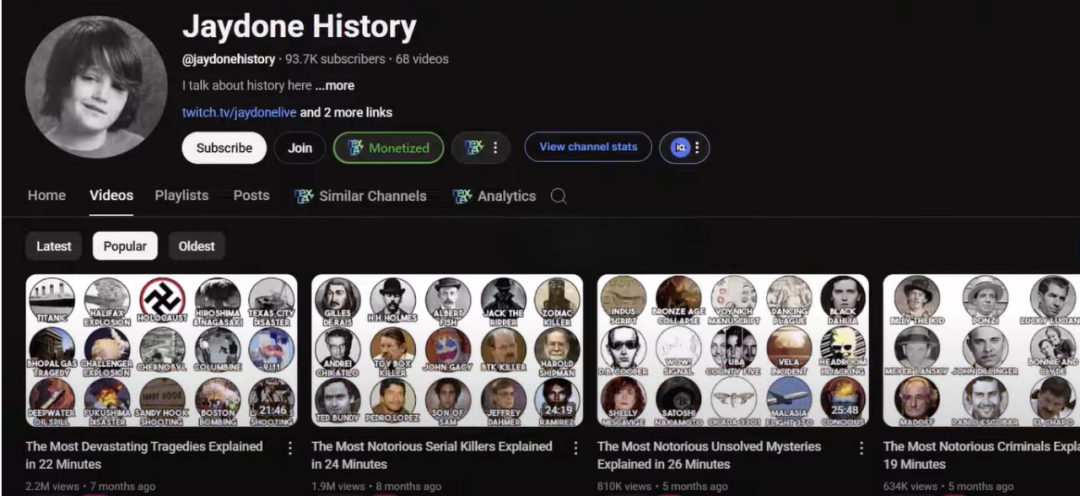Select the Popular filter chip
This screenshot has width=1080, height=496.
pos(125,246)
